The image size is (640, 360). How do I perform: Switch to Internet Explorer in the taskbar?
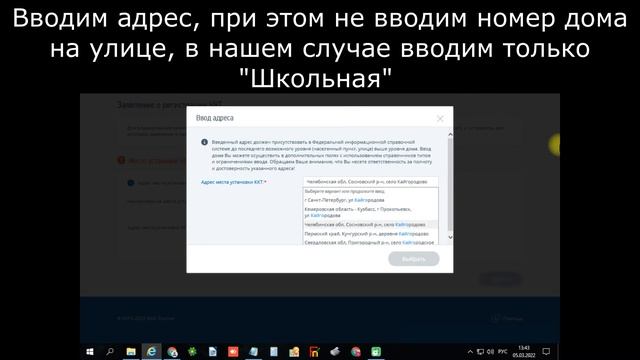pyautogui.click(x=151, y=351)
